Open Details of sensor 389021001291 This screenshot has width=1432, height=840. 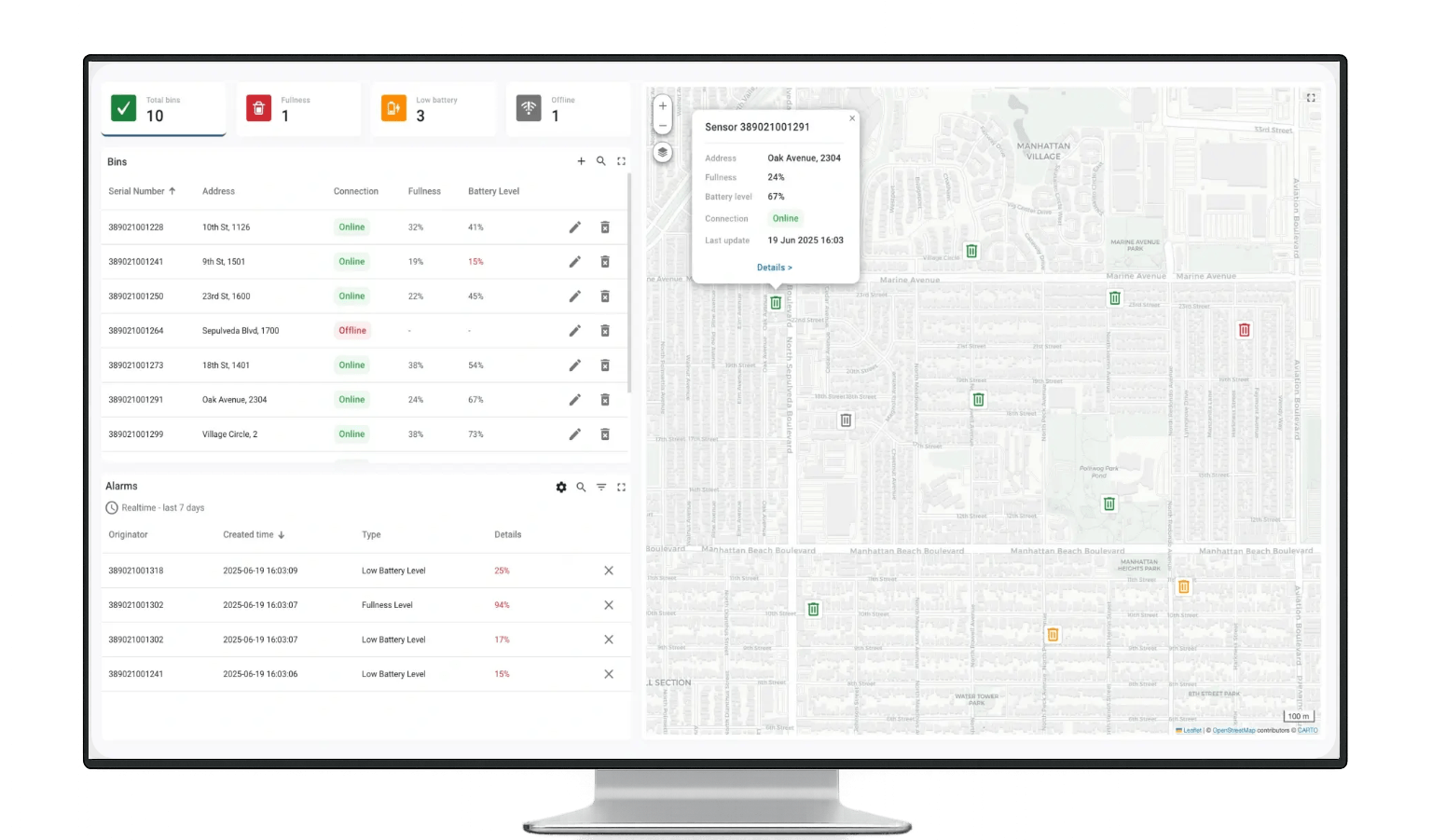tap(775, 268)
